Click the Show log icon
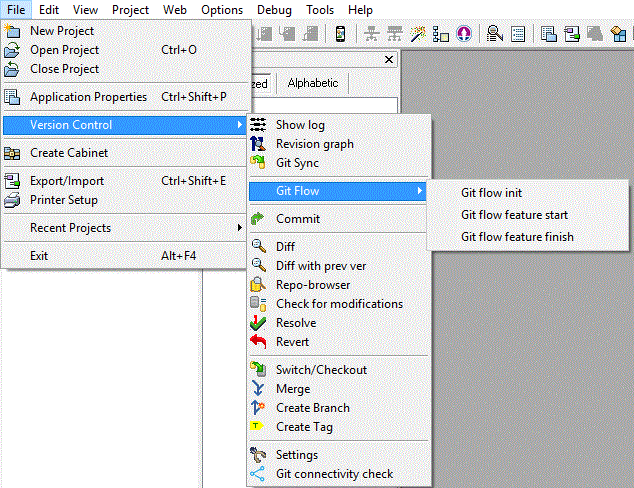Viewport: 634px width, 488px height. pos(258,125)
